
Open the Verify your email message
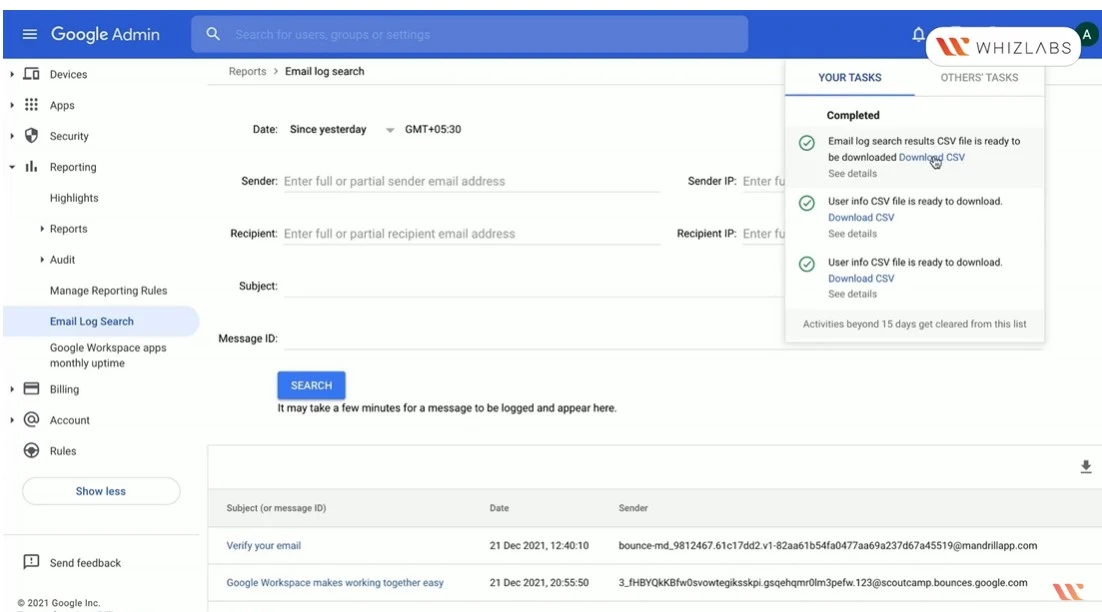264,545
